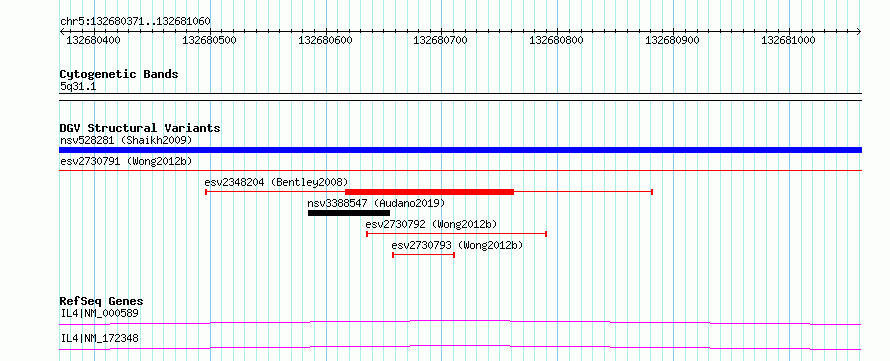
Task: Click the blue nsv528281 variant bar
Action: coord(461,150)
